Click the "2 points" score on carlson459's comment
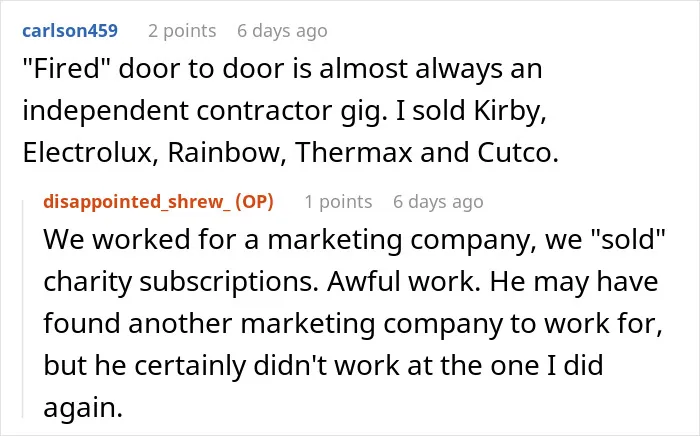This screenshot has width=700, height=436. [182, 31]
